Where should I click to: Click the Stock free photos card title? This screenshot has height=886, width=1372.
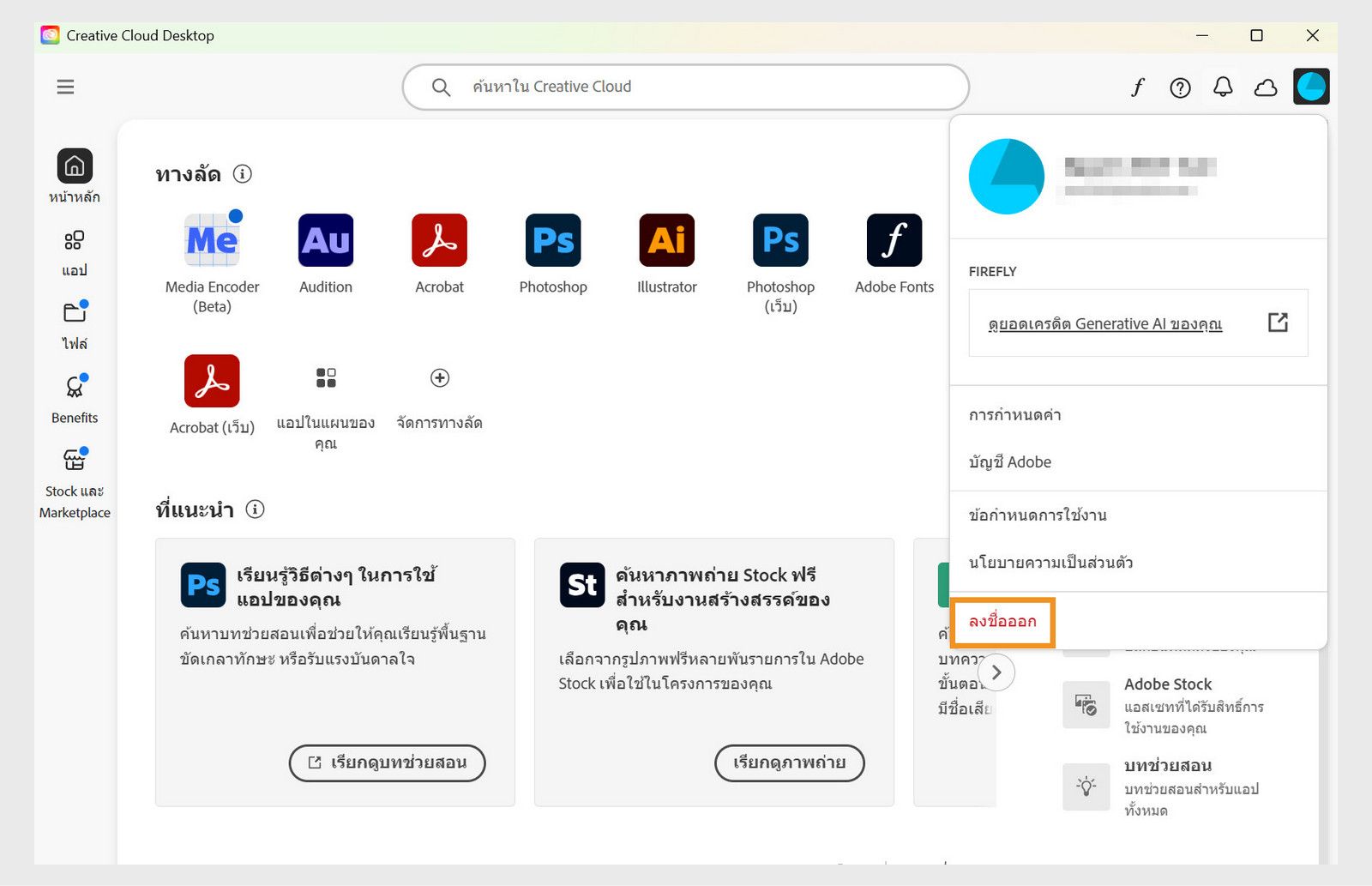point(723,599)
